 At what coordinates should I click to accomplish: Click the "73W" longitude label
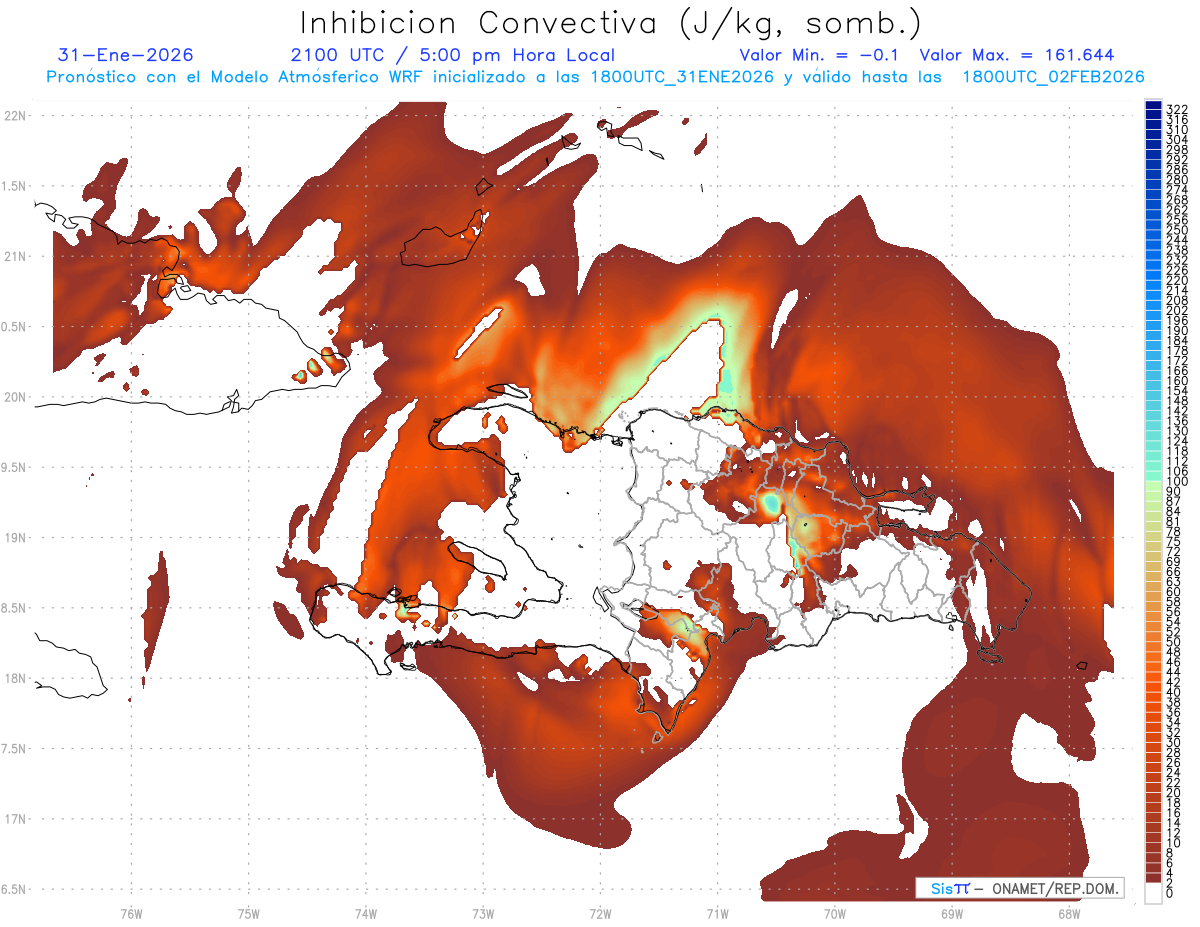[x=483, y=913]
